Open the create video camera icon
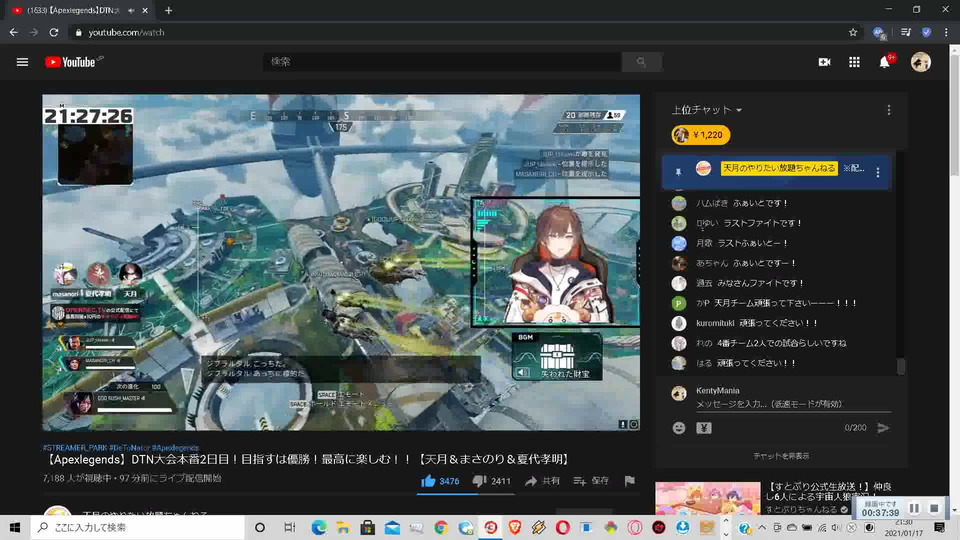960x540 pixels. point(824,62)
